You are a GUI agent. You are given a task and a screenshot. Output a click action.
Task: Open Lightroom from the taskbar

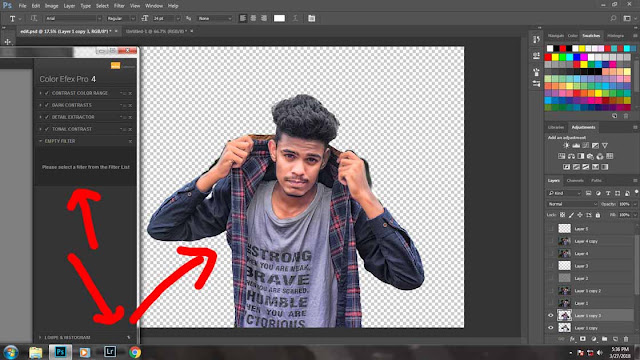click(110, 352)
